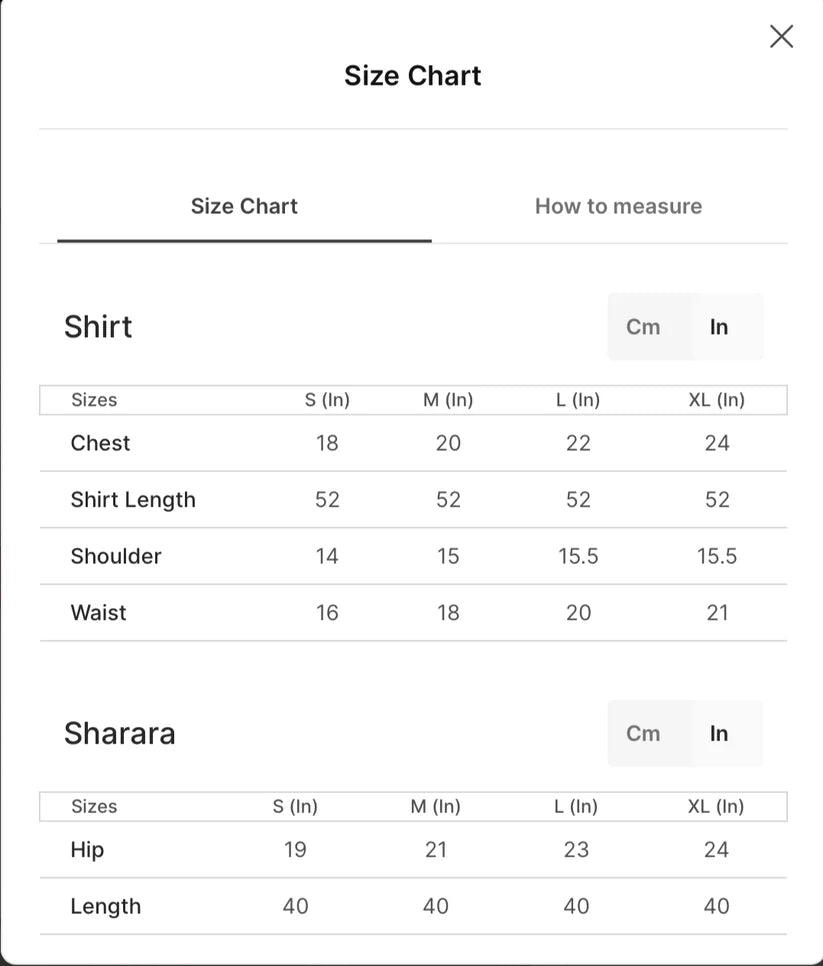Switch Sharara measurements to Cm
823x966 pixels.
pyautogui.click(x=643, y=733)
